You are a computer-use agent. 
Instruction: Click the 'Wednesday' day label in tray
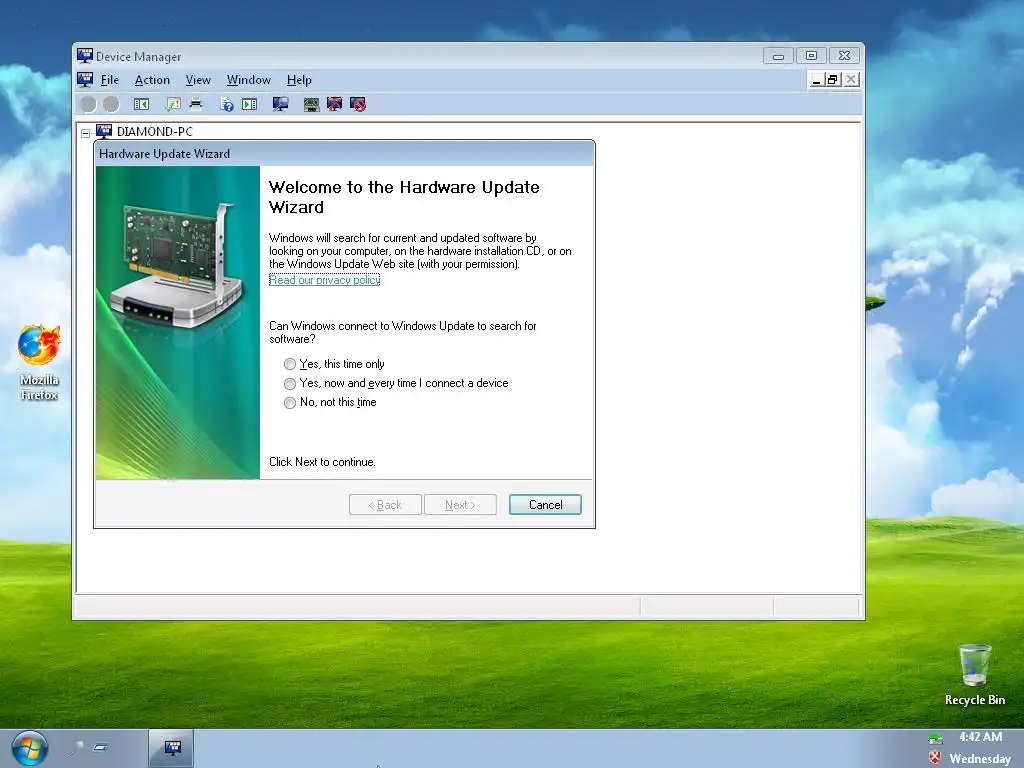pos(980,758)
